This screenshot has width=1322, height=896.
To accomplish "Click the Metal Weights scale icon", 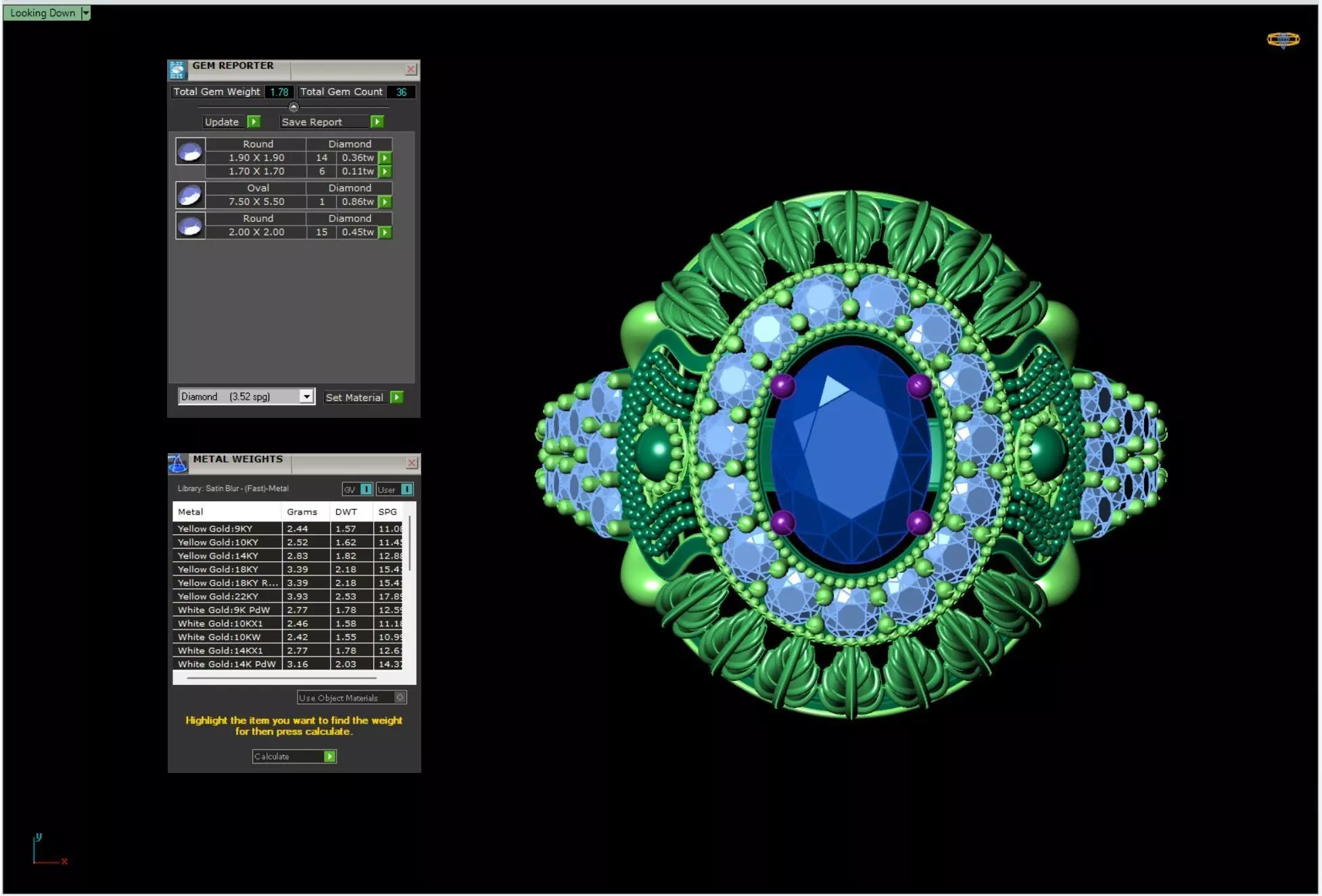I will click(x=177, y=463).
